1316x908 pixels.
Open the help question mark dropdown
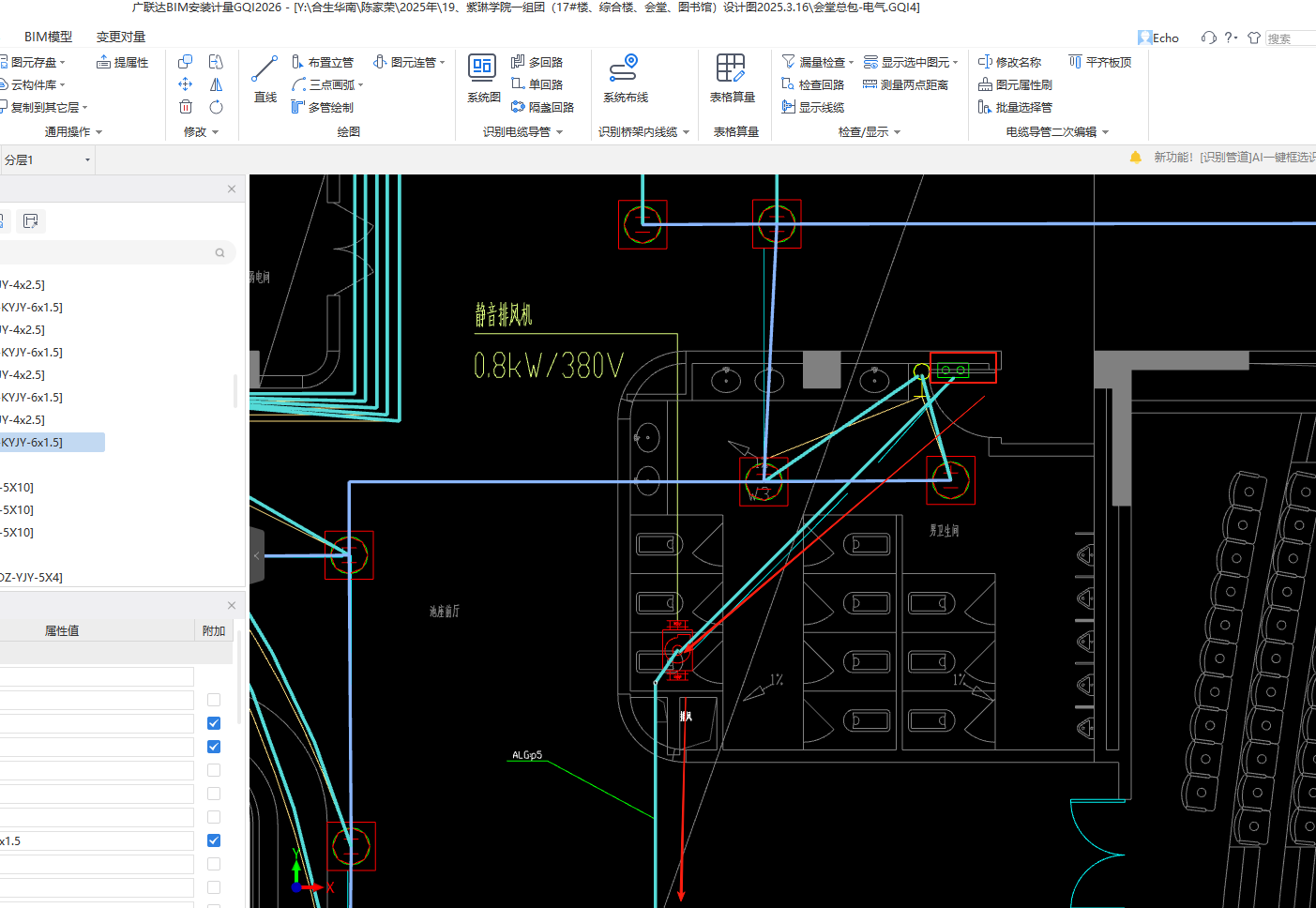point(1231,38)
